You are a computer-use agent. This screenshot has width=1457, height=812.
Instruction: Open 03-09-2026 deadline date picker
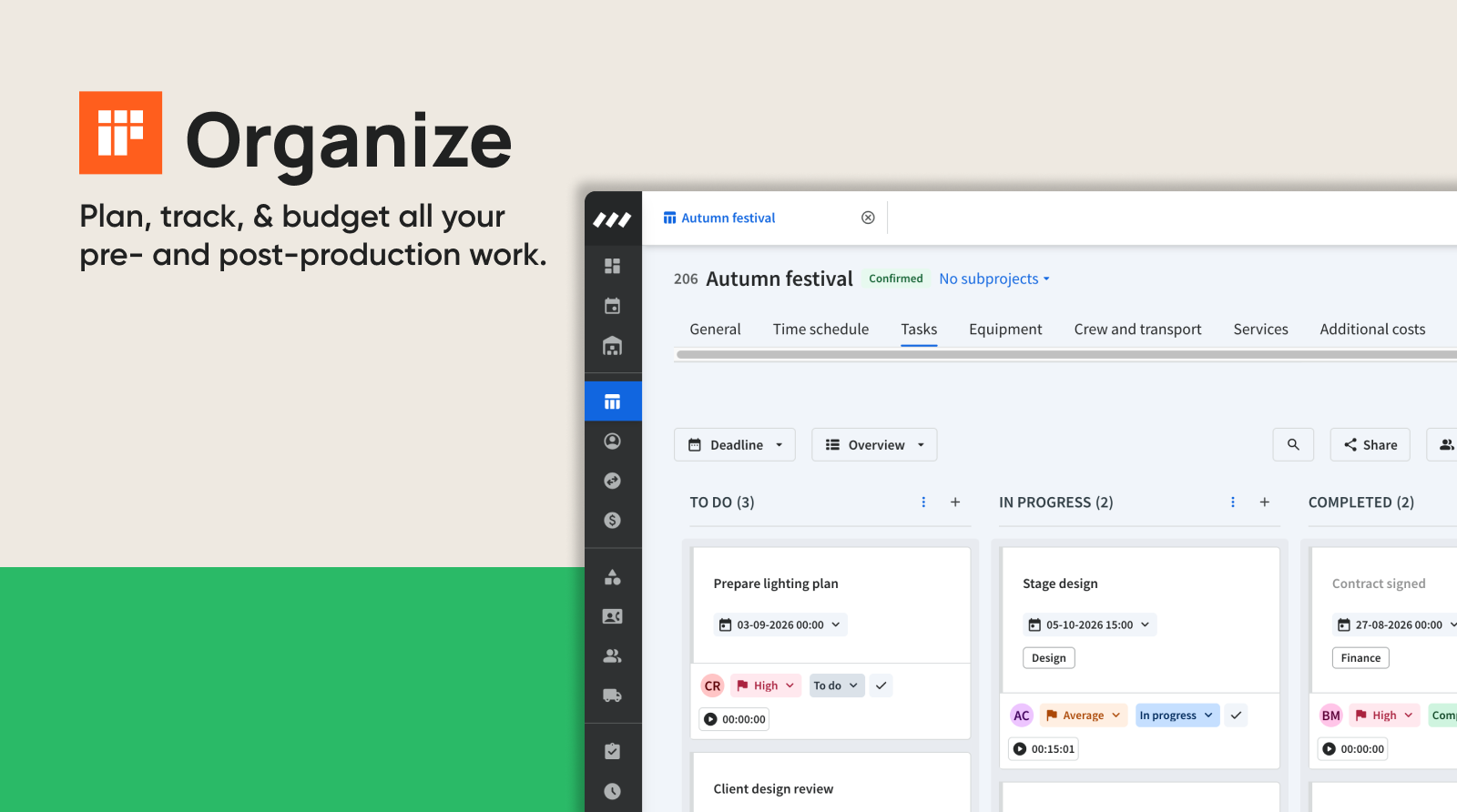(x=780, y=624)
